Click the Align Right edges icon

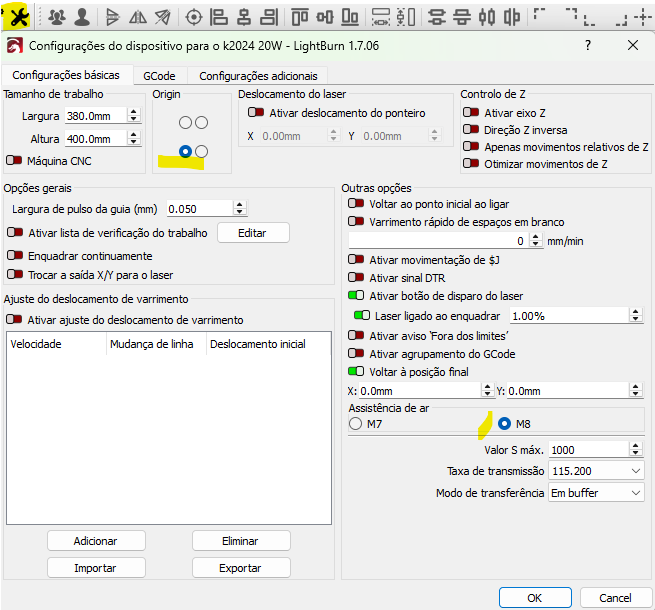267,16
